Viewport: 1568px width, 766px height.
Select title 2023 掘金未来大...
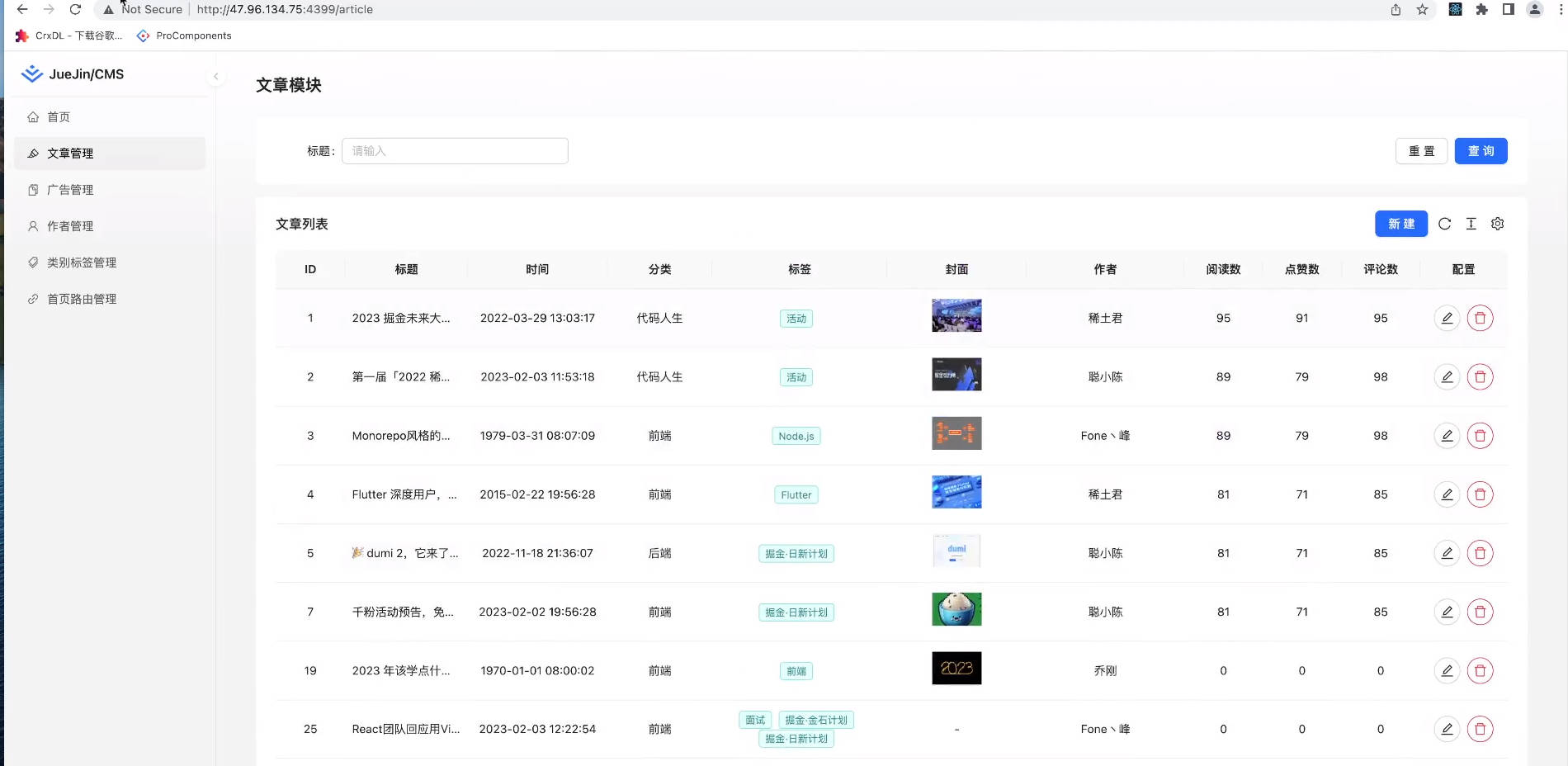[401, 318]
